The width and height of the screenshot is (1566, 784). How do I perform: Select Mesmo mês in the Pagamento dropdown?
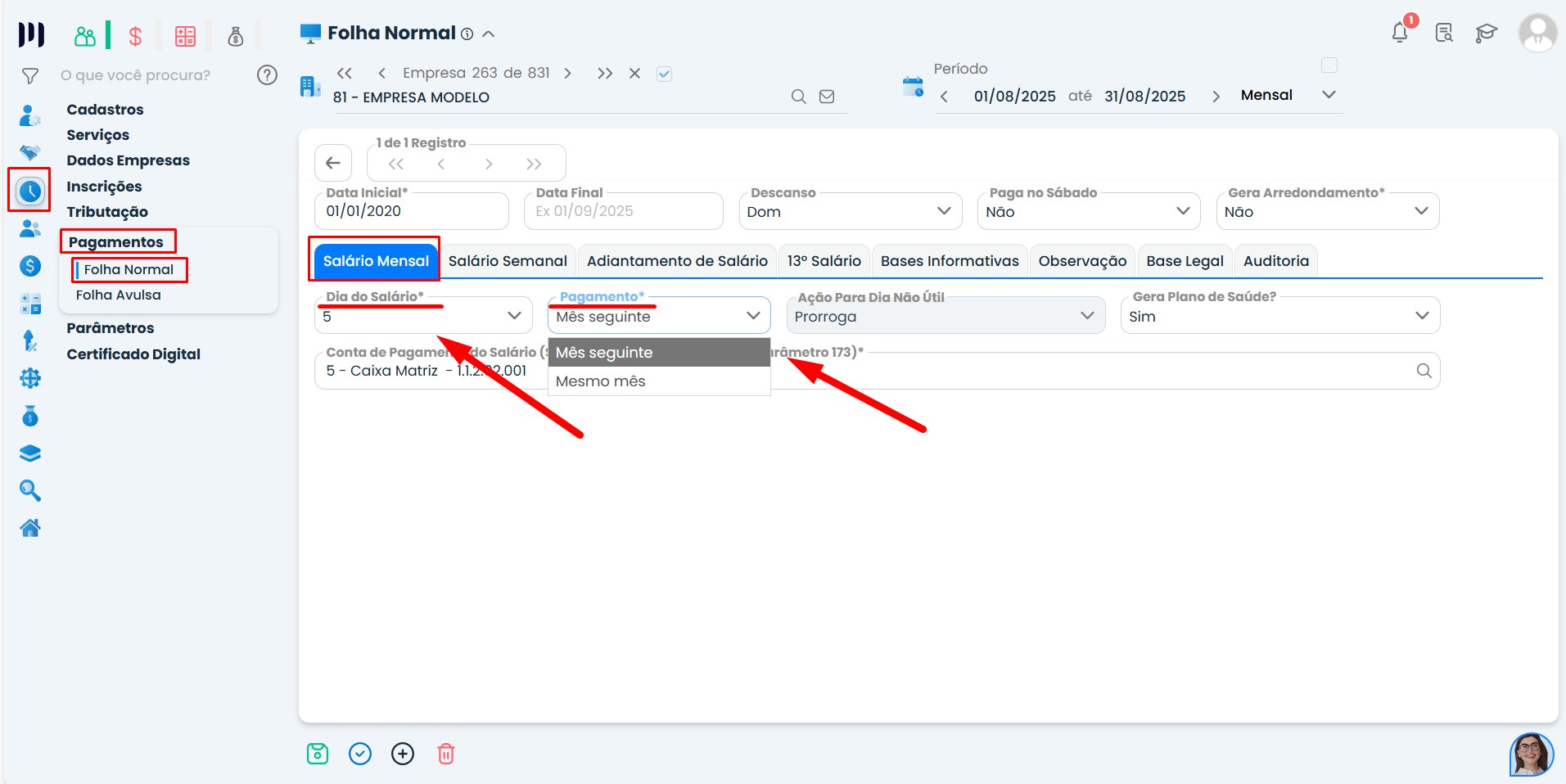600,381
